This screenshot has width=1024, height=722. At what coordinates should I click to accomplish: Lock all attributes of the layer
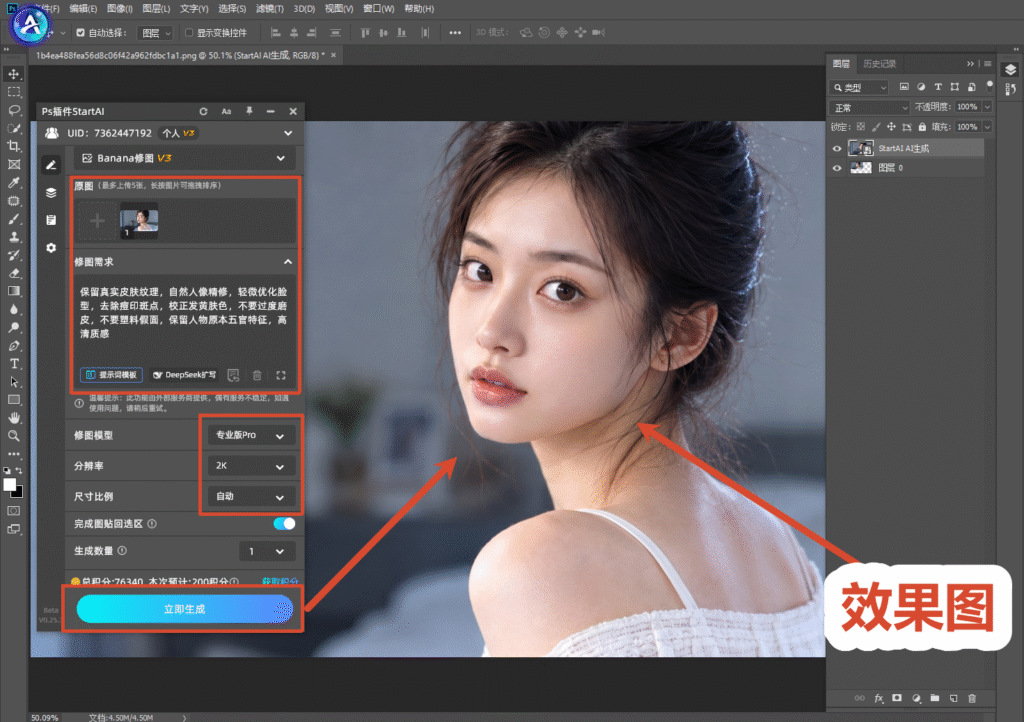pyautogui.click(x=922, y=127)
